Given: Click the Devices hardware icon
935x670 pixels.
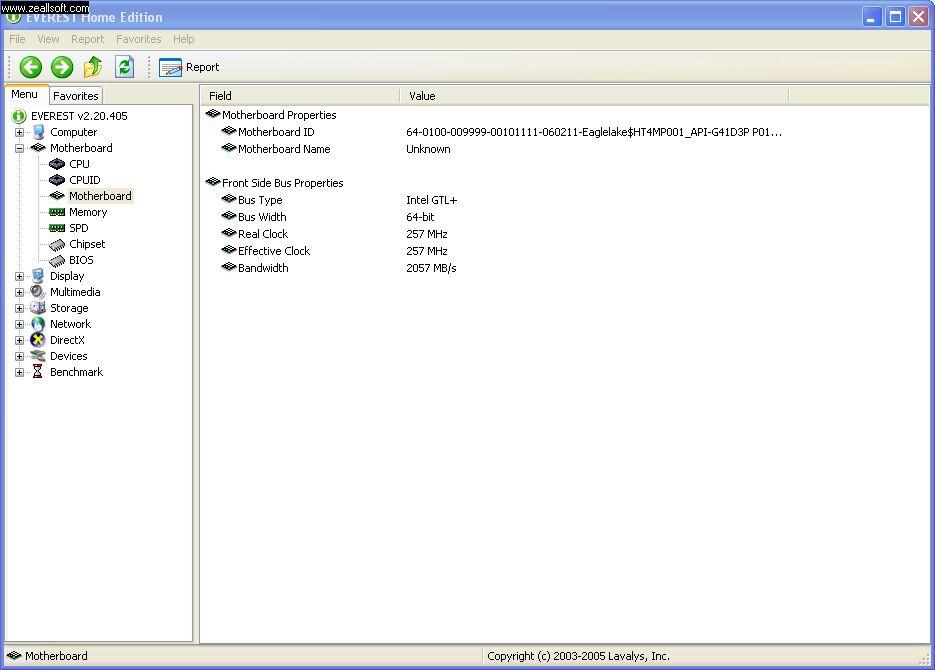Looking at the screenshot, I should pos(38,356).
